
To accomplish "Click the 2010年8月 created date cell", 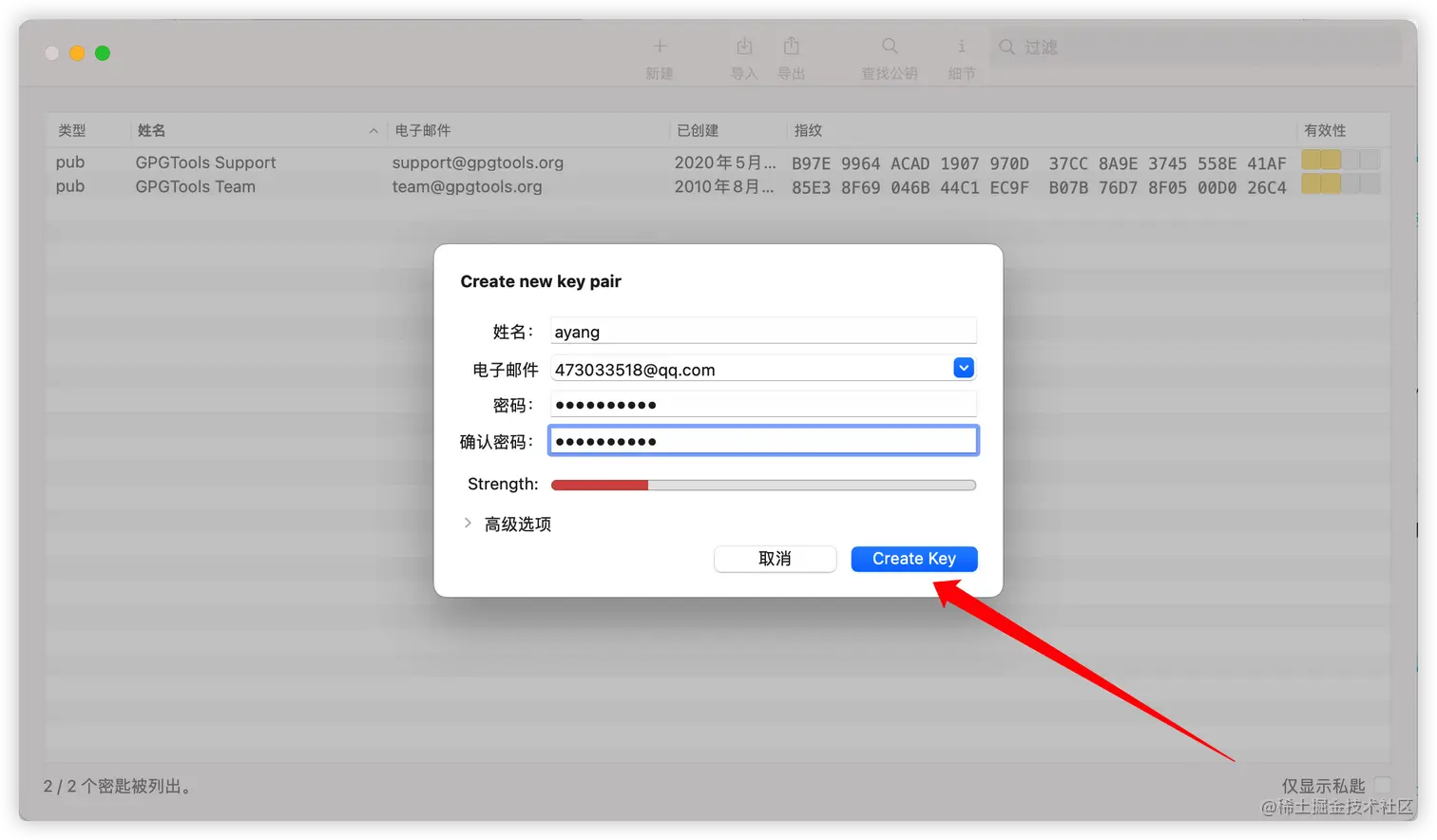I will pyautogui.click(x=725, y=187).
